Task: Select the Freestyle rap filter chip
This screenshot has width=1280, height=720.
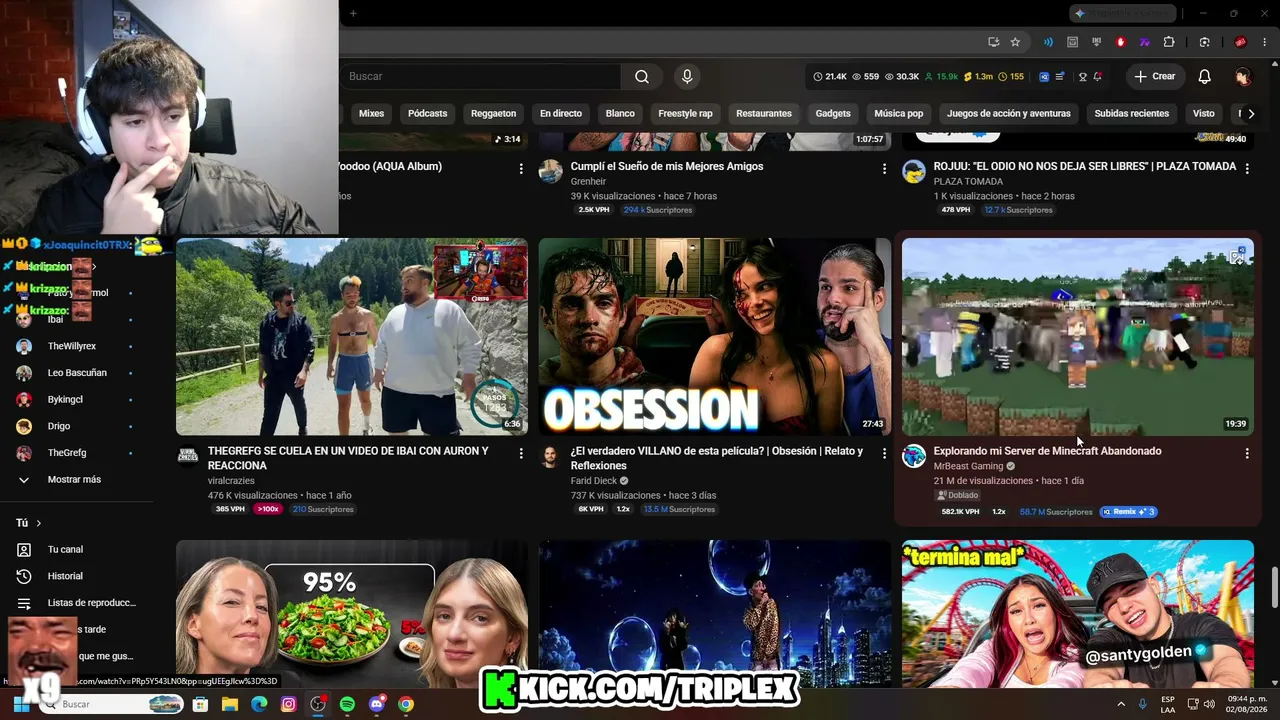Action: (x=685, y=114)
